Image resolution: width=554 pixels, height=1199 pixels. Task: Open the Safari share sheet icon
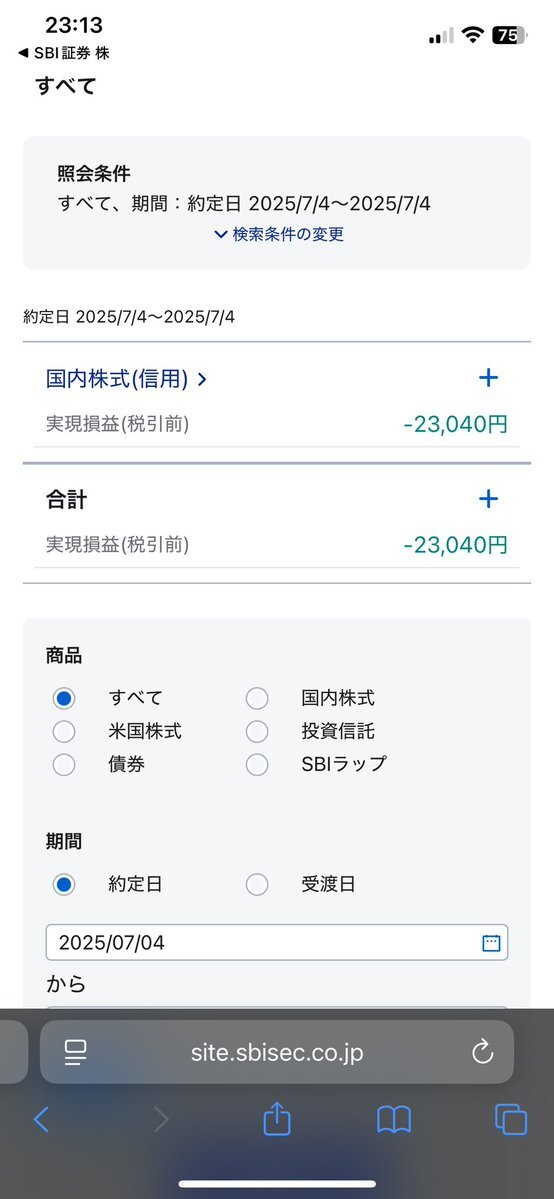277,1119
